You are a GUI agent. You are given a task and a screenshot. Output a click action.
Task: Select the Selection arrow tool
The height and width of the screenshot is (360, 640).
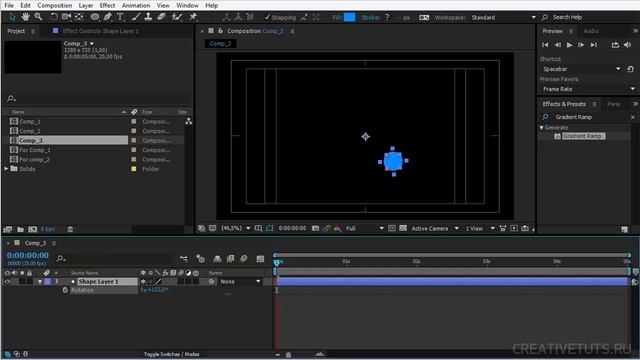pos(12,17)
